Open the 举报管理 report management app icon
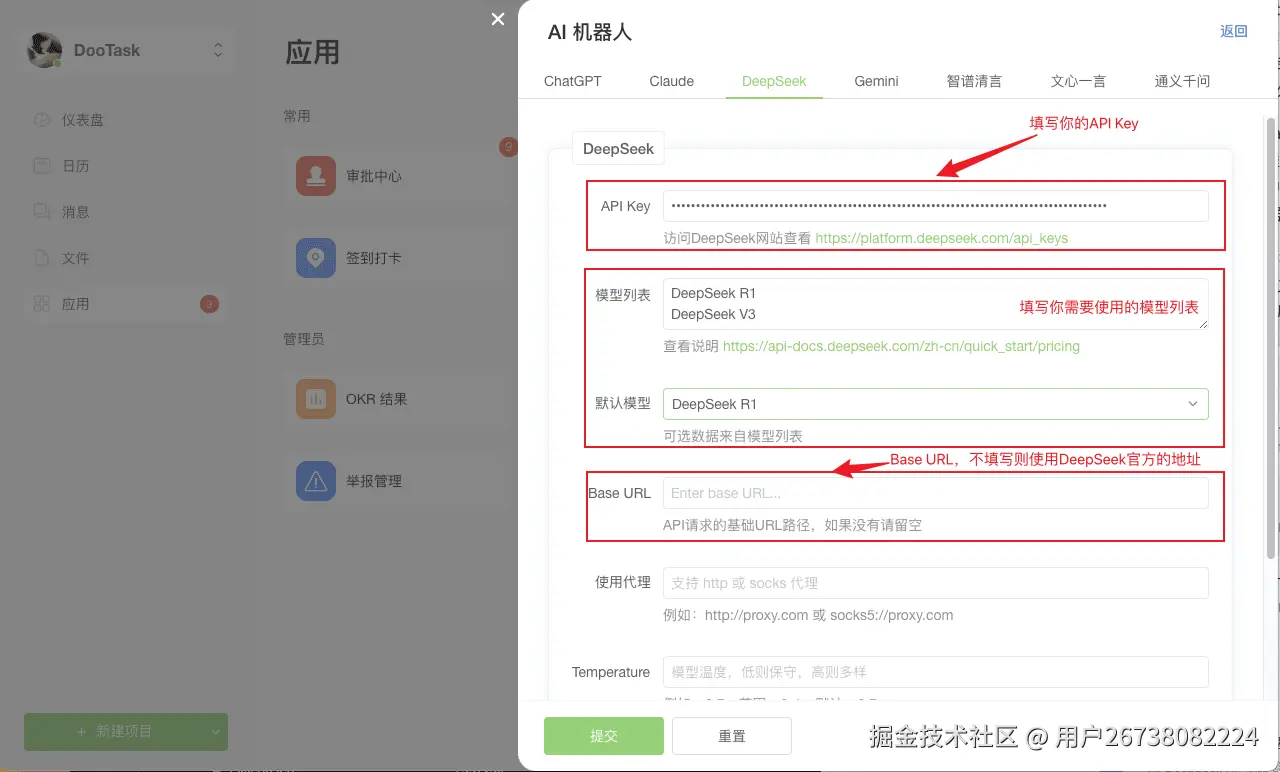 point(316,481)
